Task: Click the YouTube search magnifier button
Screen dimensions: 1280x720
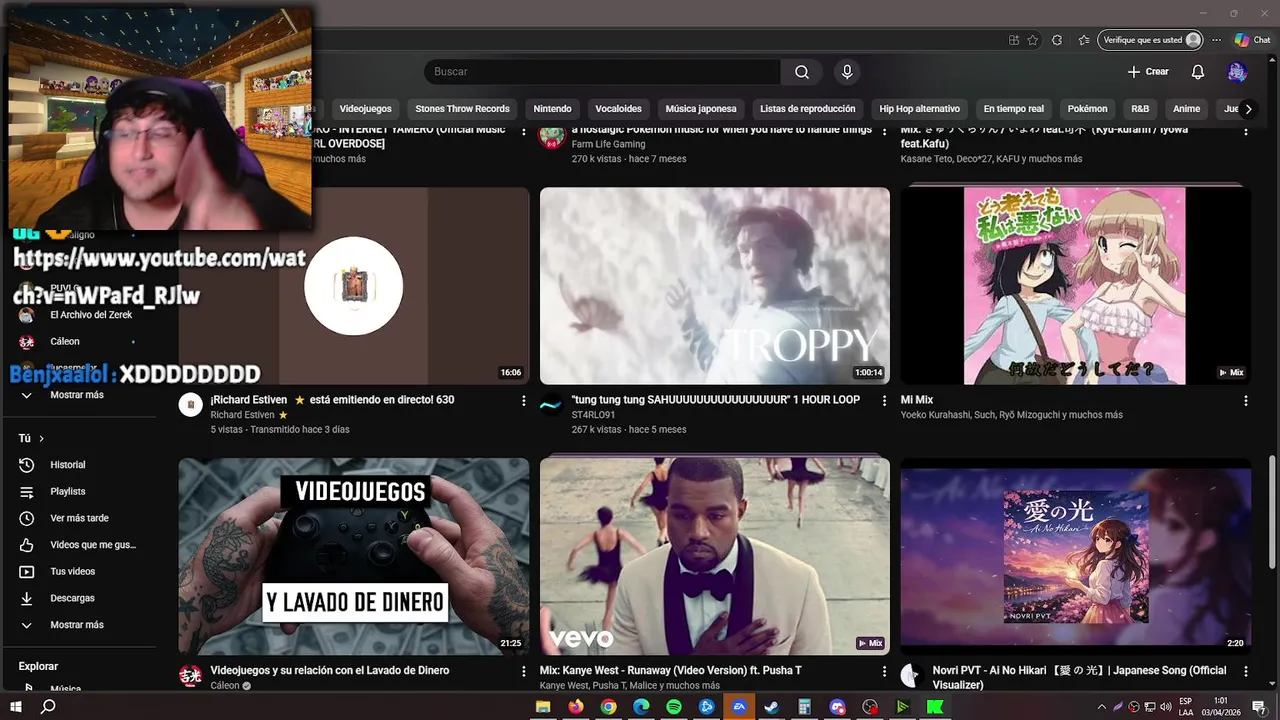Action: 802,72
